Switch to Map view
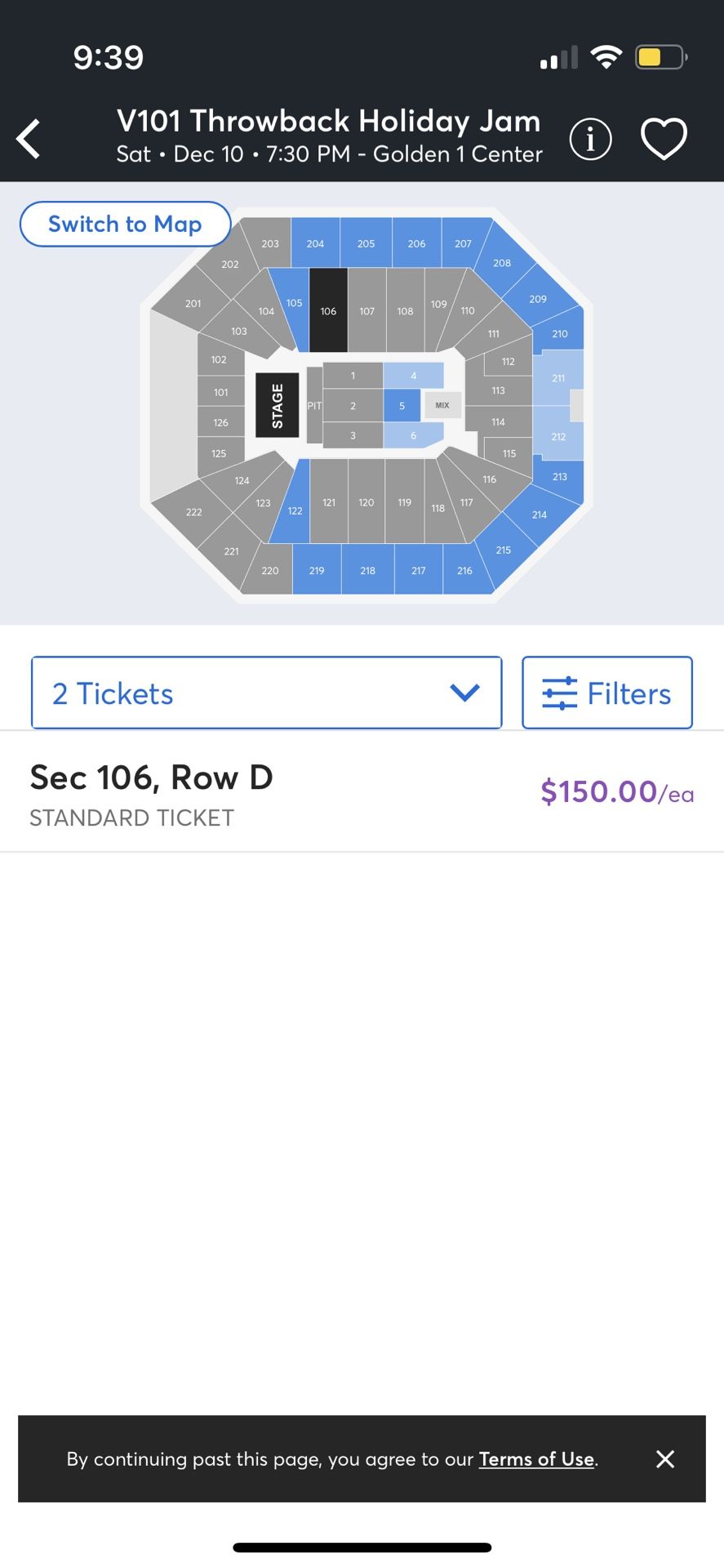The height and width of the screenshot is (1568, 724). point(125,224)
